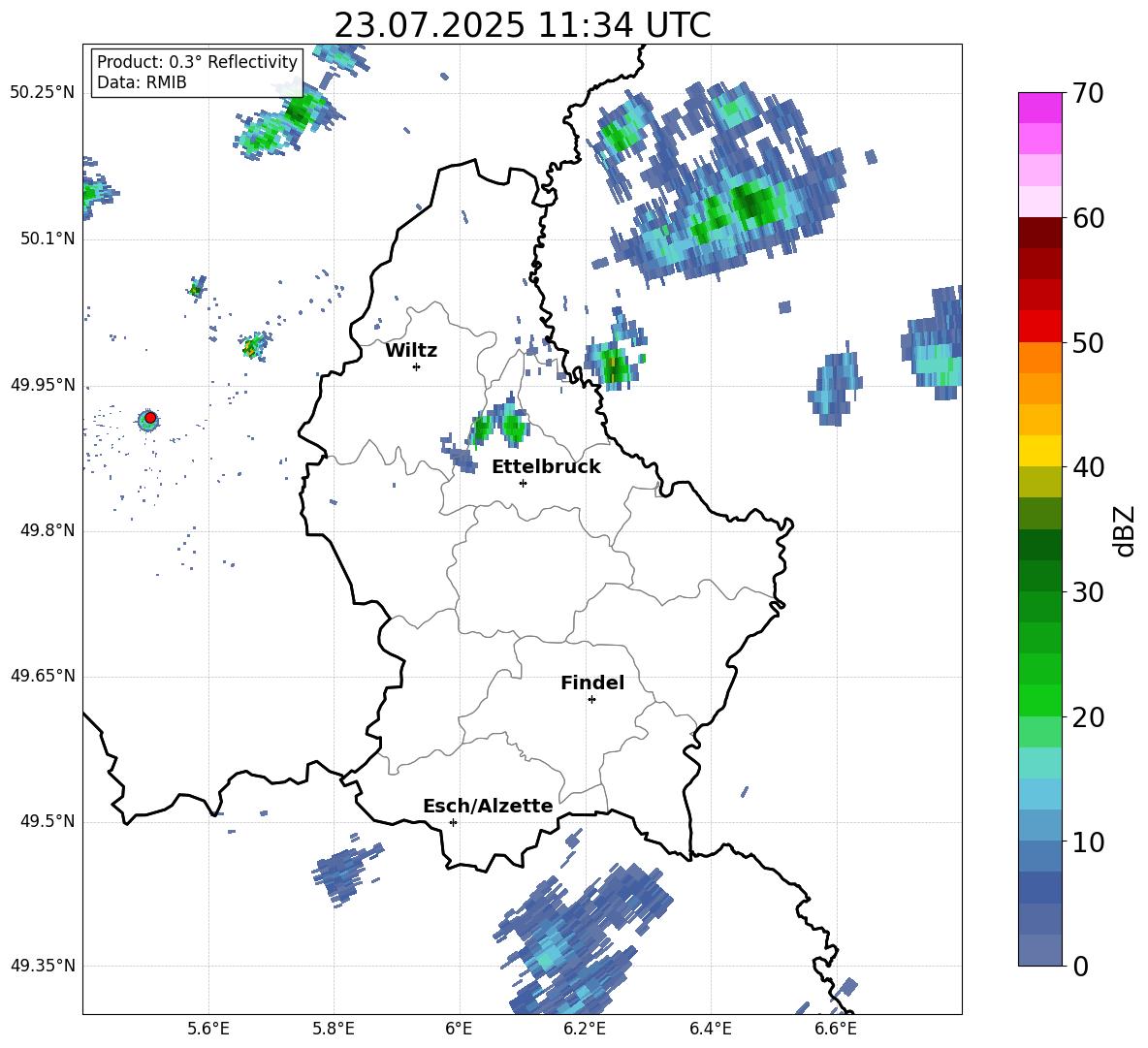Viewport: 1148px width, 1048px height.
Task: Click the 0 value on colorbar
Action: [1080, 966]
